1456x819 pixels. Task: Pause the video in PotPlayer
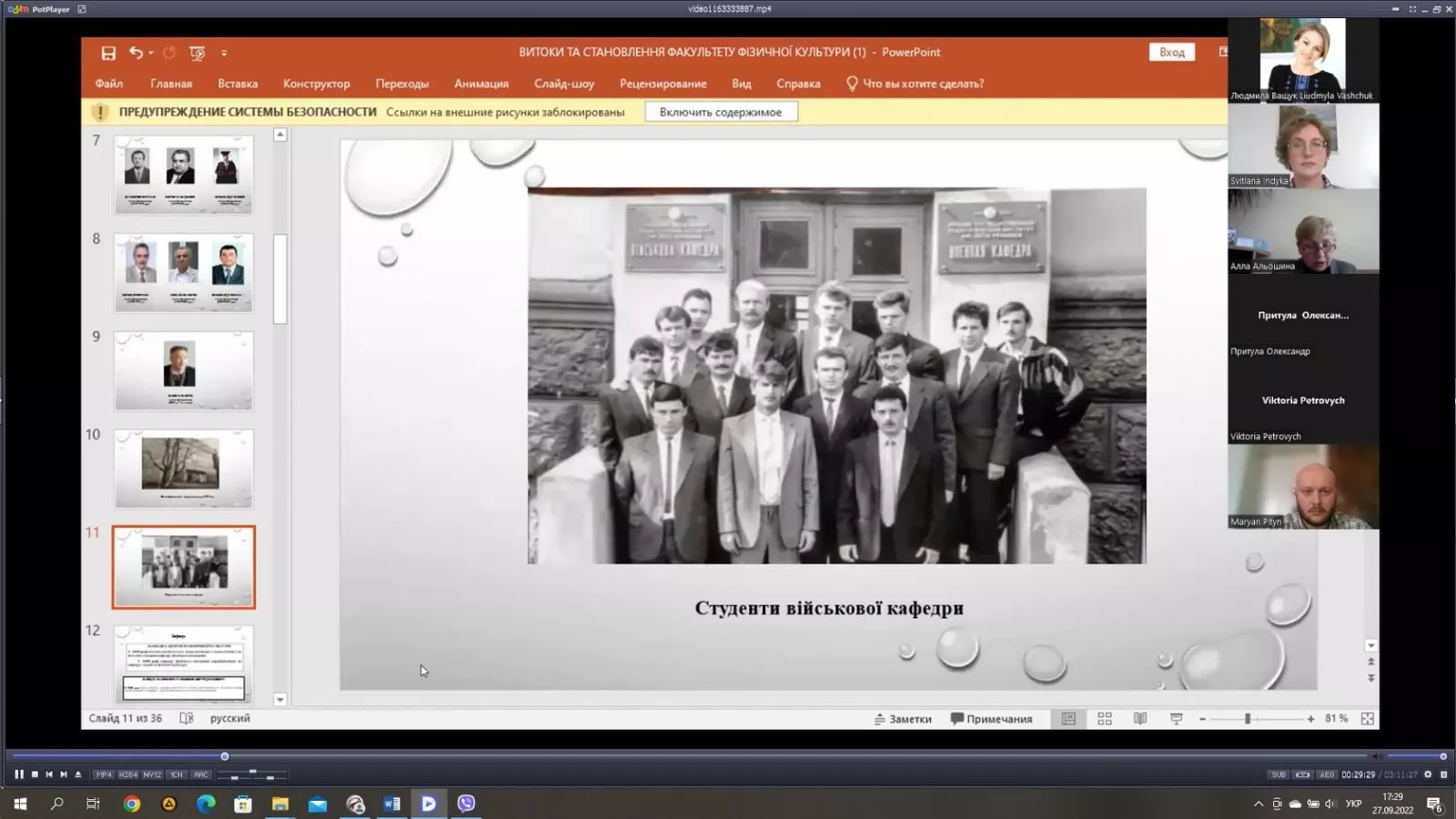(18, 774)
